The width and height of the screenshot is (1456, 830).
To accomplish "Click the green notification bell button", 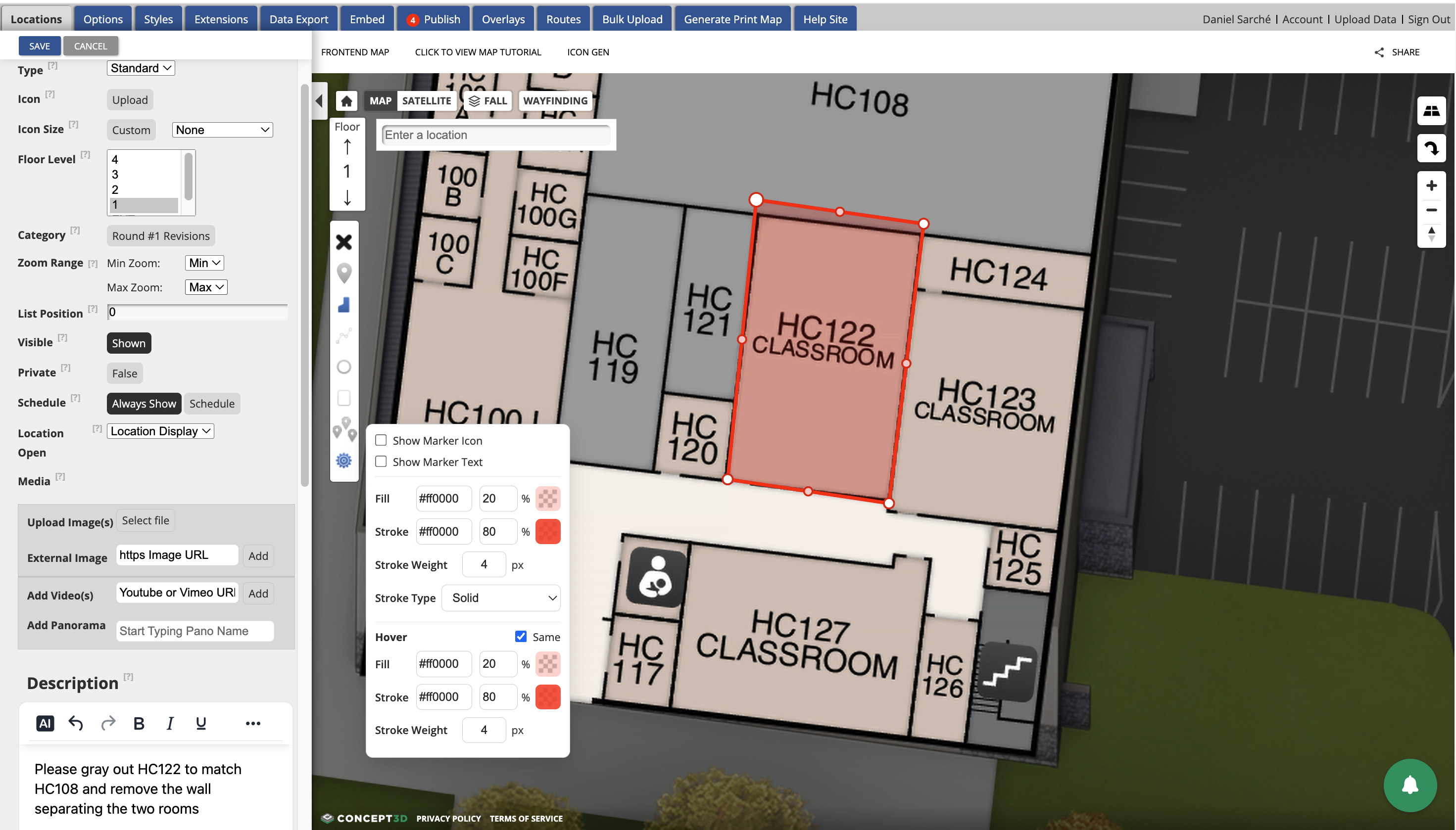I will pyautogui.click(x=1410, y=785).
